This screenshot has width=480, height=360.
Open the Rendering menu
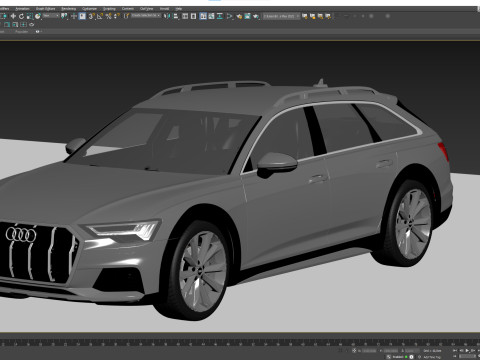click(x=69, y=9)
